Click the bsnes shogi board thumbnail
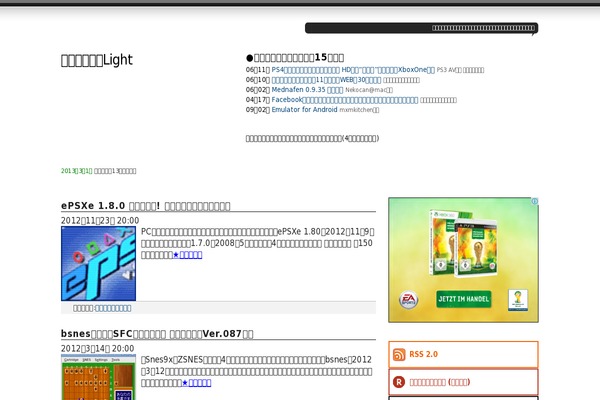Screen dimensions: 600x400 [98, 377]
